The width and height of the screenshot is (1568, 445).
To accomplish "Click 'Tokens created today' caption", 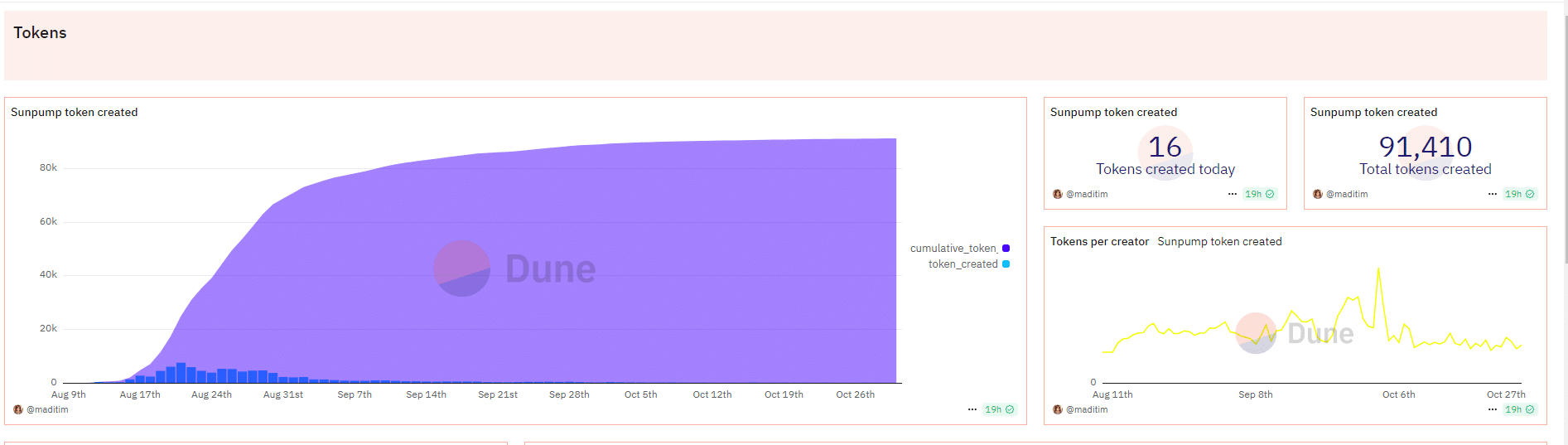I will click(x=1165, y=169).
